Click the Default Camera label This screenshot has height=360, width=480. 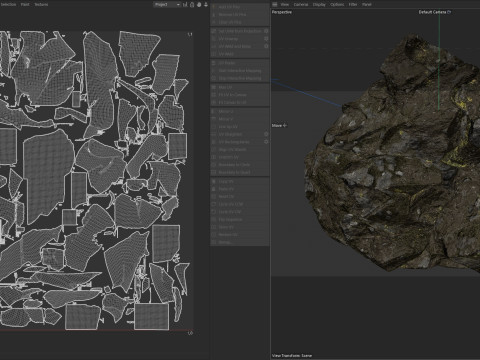click(x=432, y=12)
